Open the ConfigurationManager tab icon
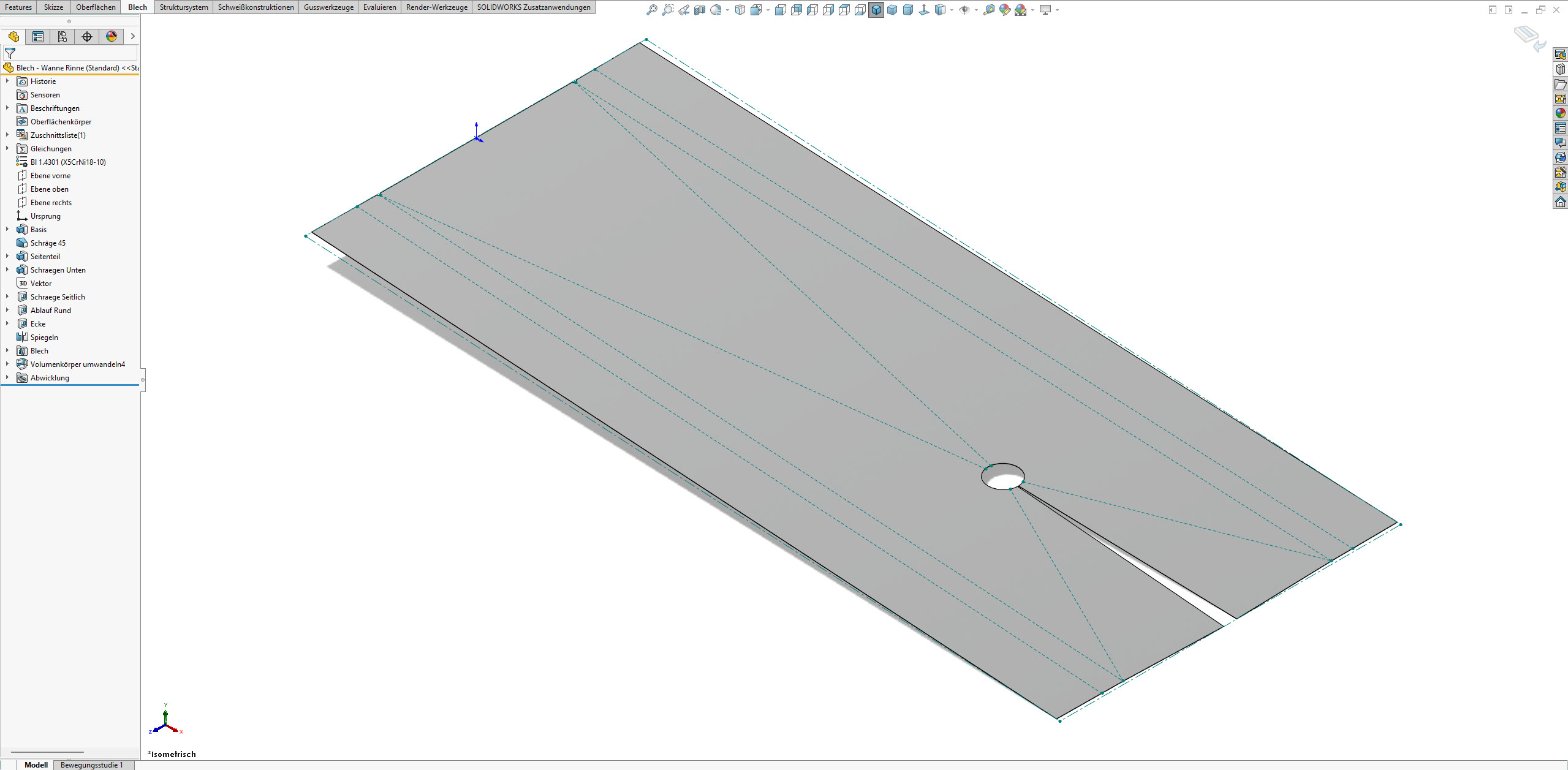The image size is (1568, 770). click(62, 37)
